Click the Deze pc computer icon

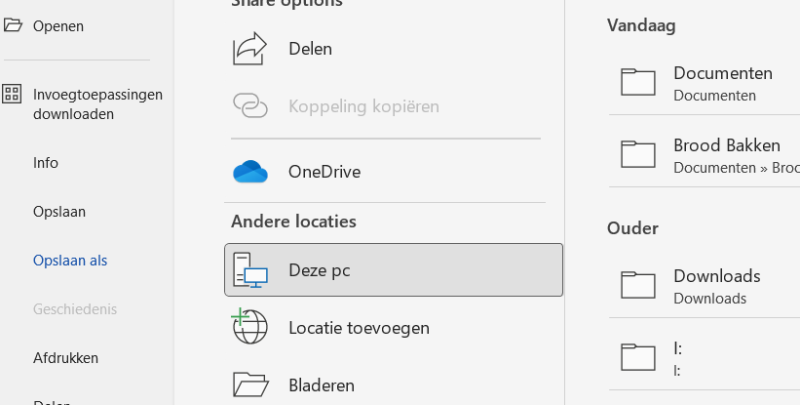(250, 270)
